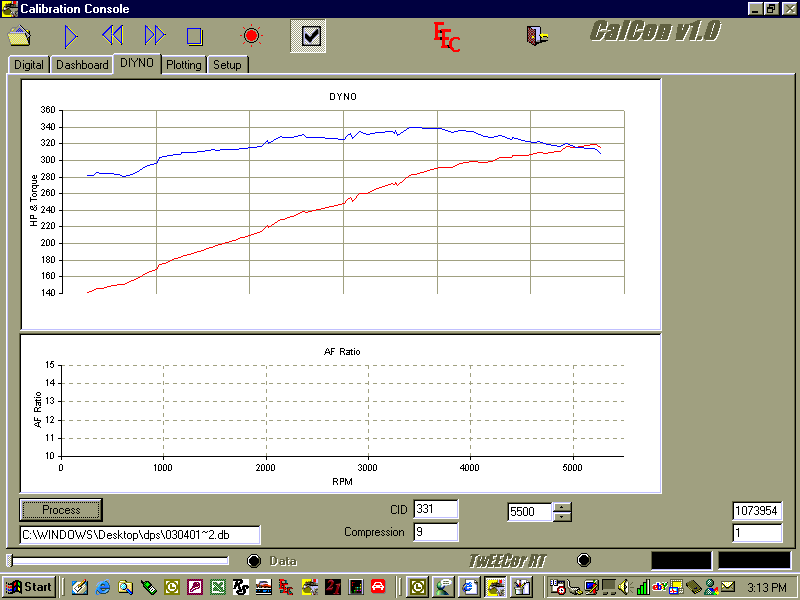Open a file with the folder icon

click(x=19, y=36)
